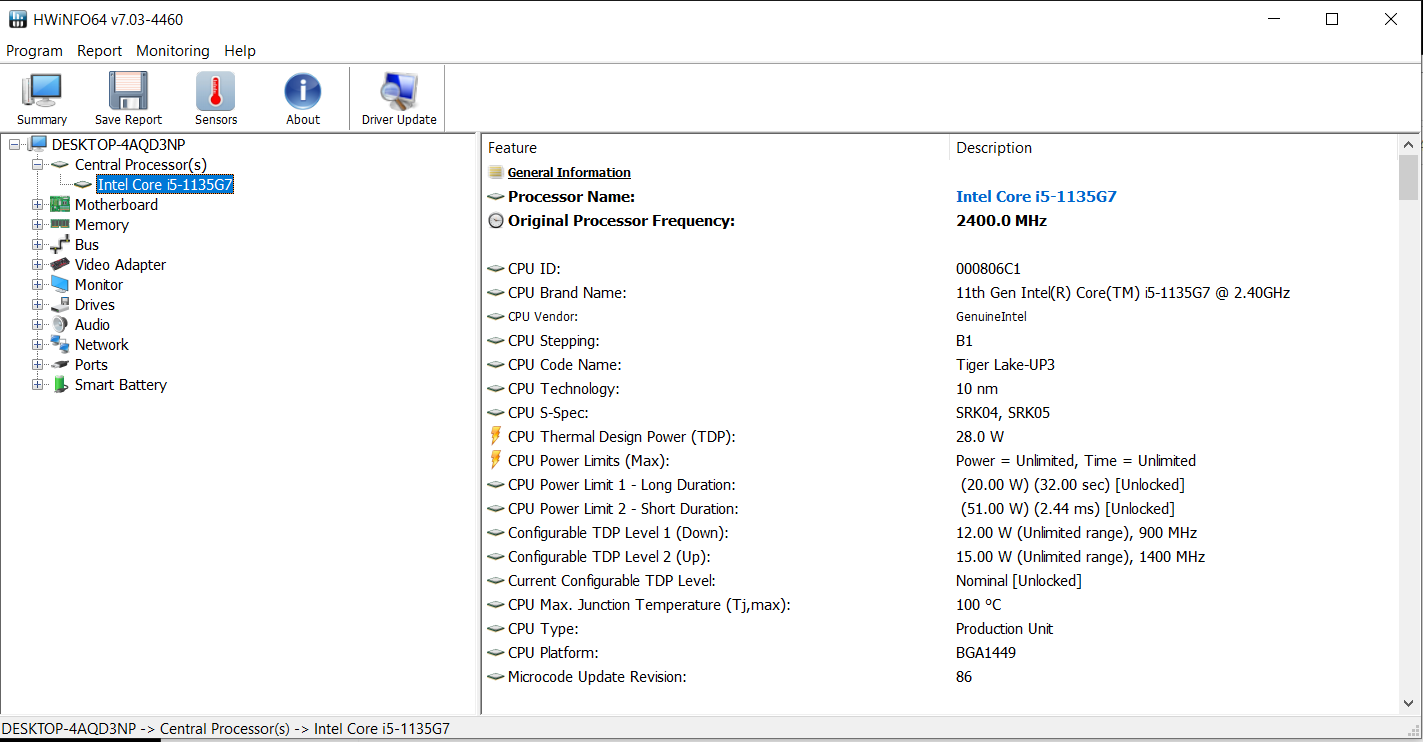This screenshot has width=1423, height=742.
Task: Collapse the Central Processor(s) node
Action: 37,165
